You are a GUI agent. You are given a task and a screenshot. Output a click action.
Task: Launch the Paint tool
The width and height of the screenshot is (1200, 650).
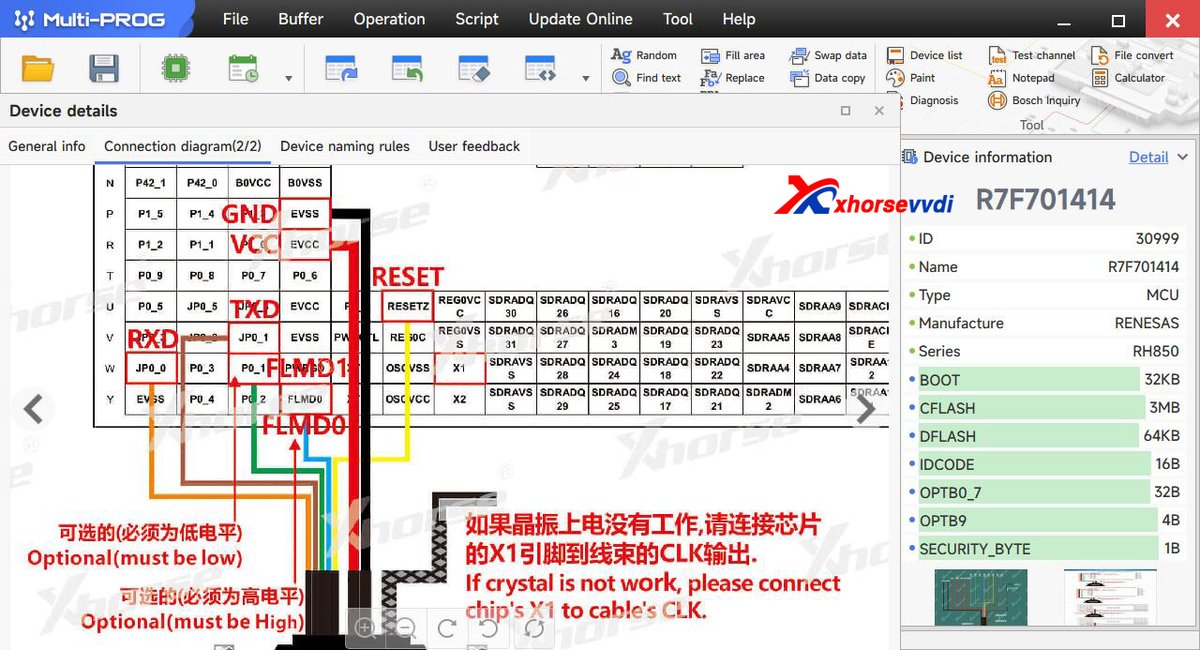[911, 78]
